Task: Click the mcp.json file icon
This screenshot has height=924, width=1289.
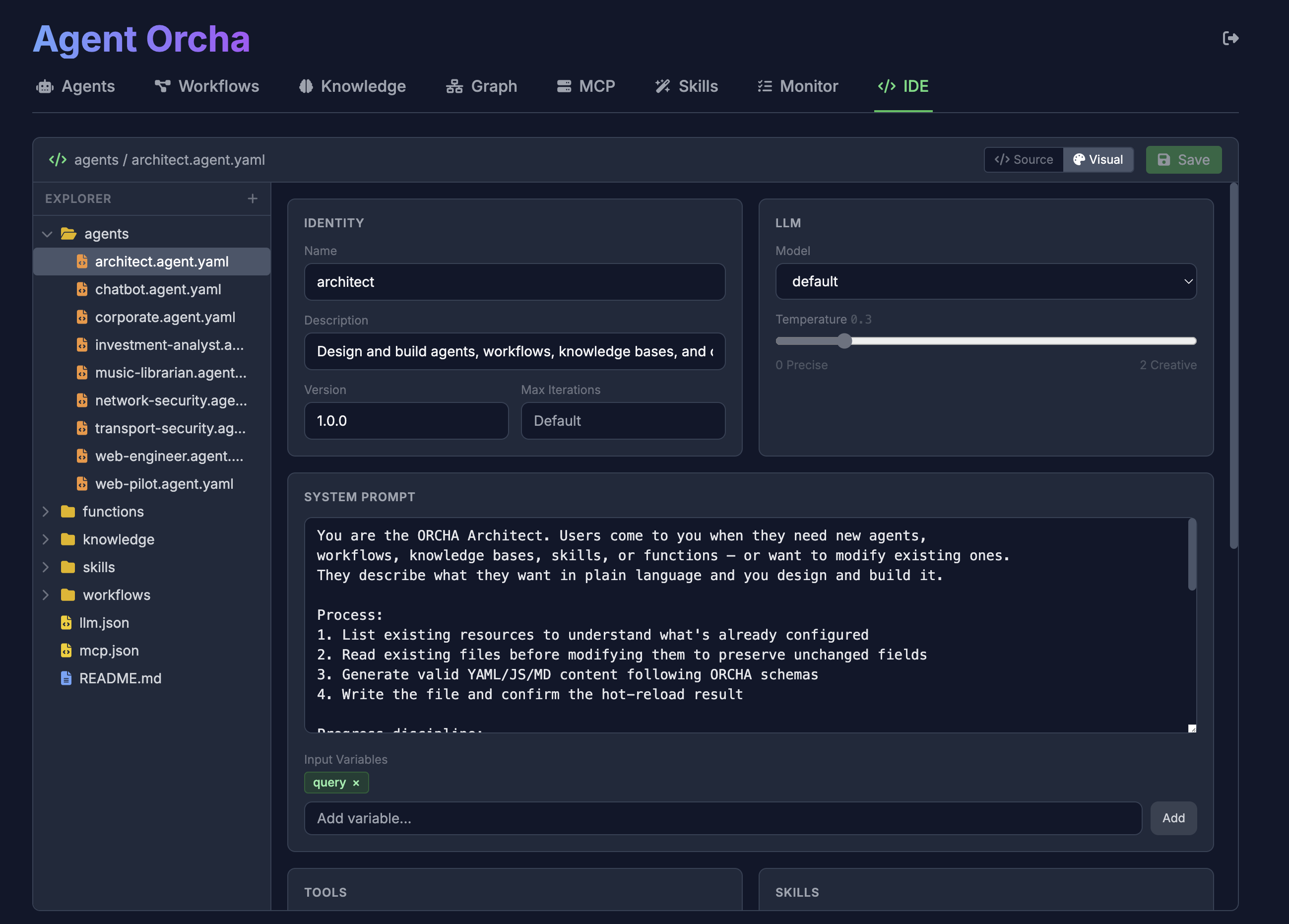Action: pos(66,650)
